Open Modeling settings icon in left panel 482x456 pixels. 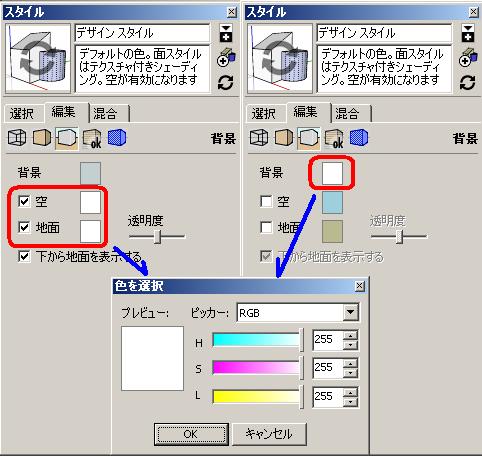coord(117,138)
